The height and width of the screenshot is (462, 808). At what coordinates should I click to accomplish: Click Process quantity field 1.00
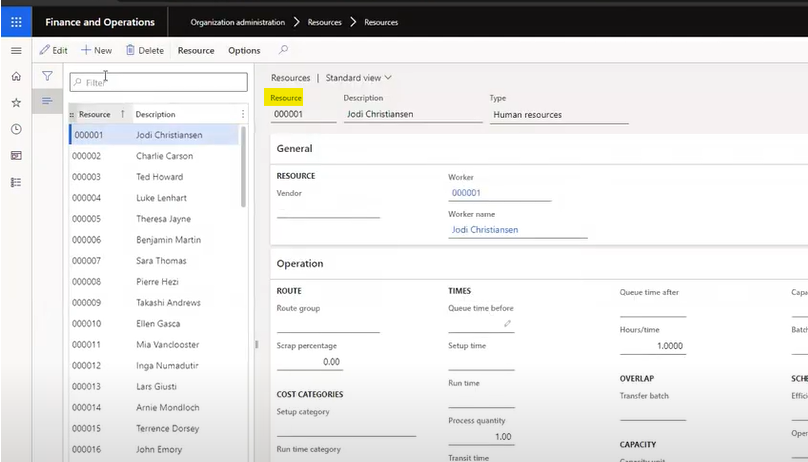[481, 437]
